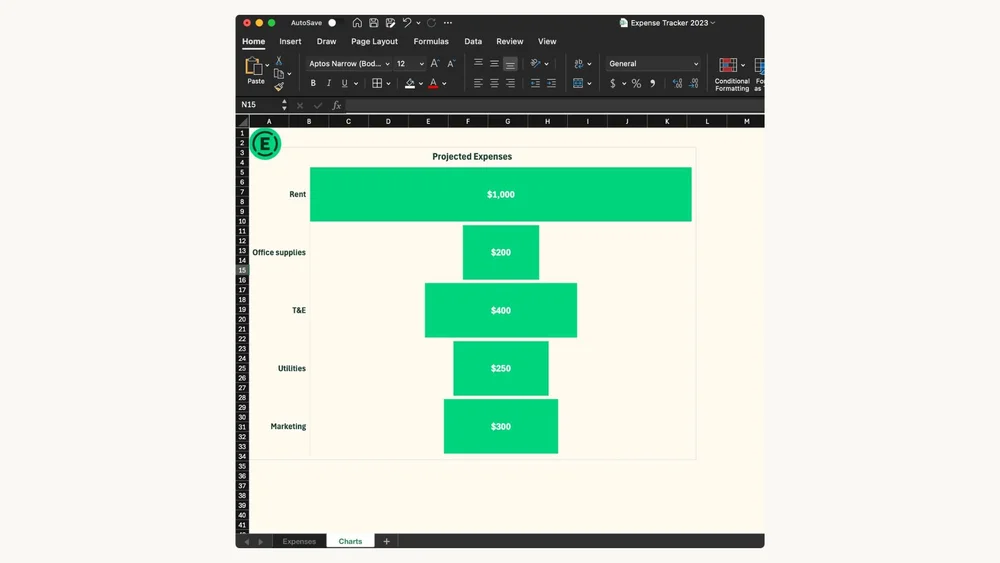Select the Format Painter brush
Viewport: 1000px width, 563px height.
(x=279, y=87)
